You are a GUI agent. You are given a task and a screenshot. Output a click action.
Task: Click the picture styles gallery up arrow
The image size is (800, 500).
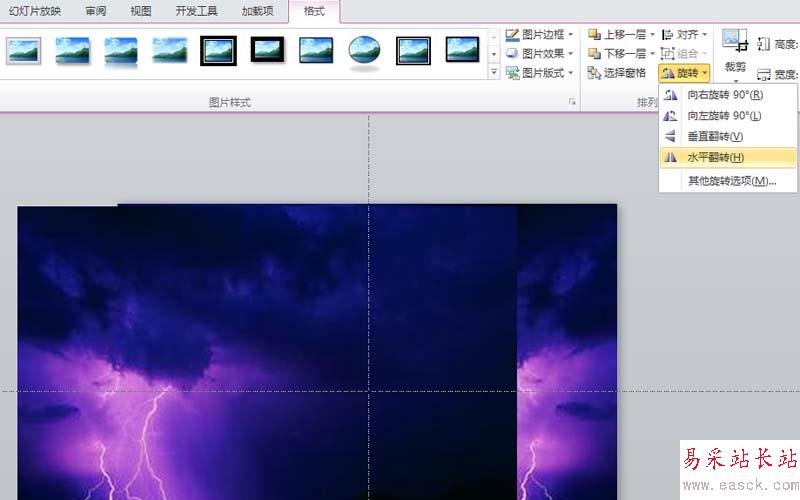click(x=493, y=36)
